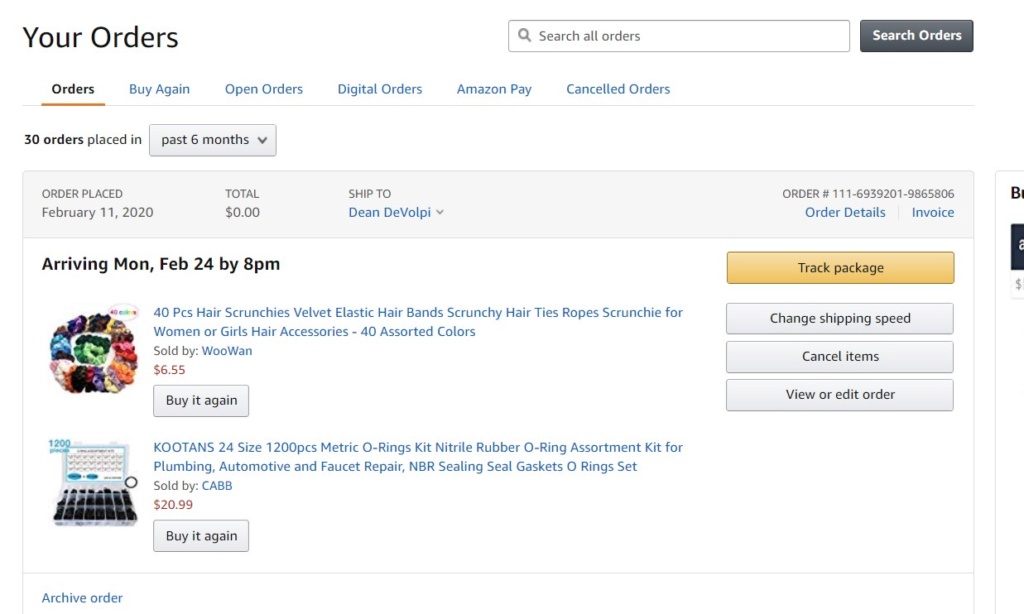This screenshot has height=614, width=1024.
Task: Click the Dean DeVolpi ship-to name
Action: tap(389, 212)
